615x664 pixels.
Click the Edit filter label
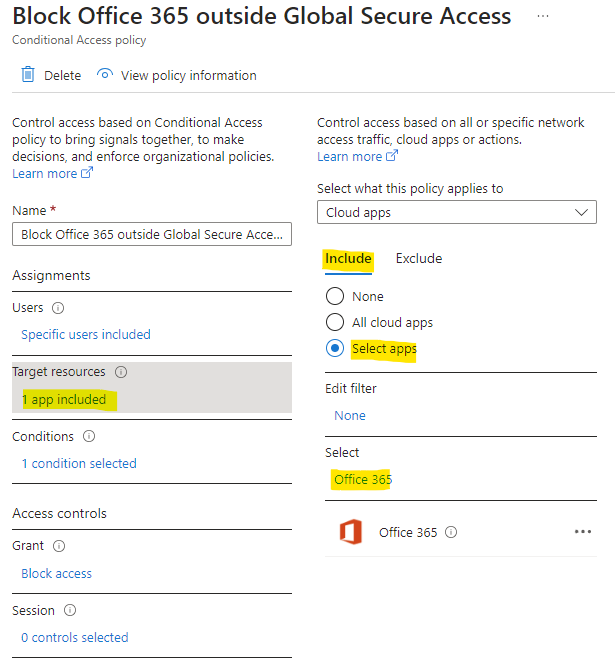tap(351, 388)
